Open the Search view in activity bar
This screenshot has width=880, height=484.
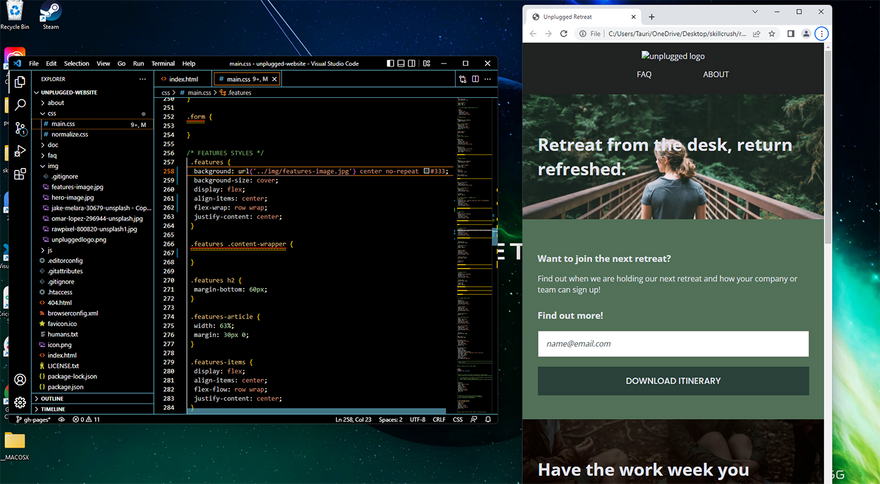20,103
